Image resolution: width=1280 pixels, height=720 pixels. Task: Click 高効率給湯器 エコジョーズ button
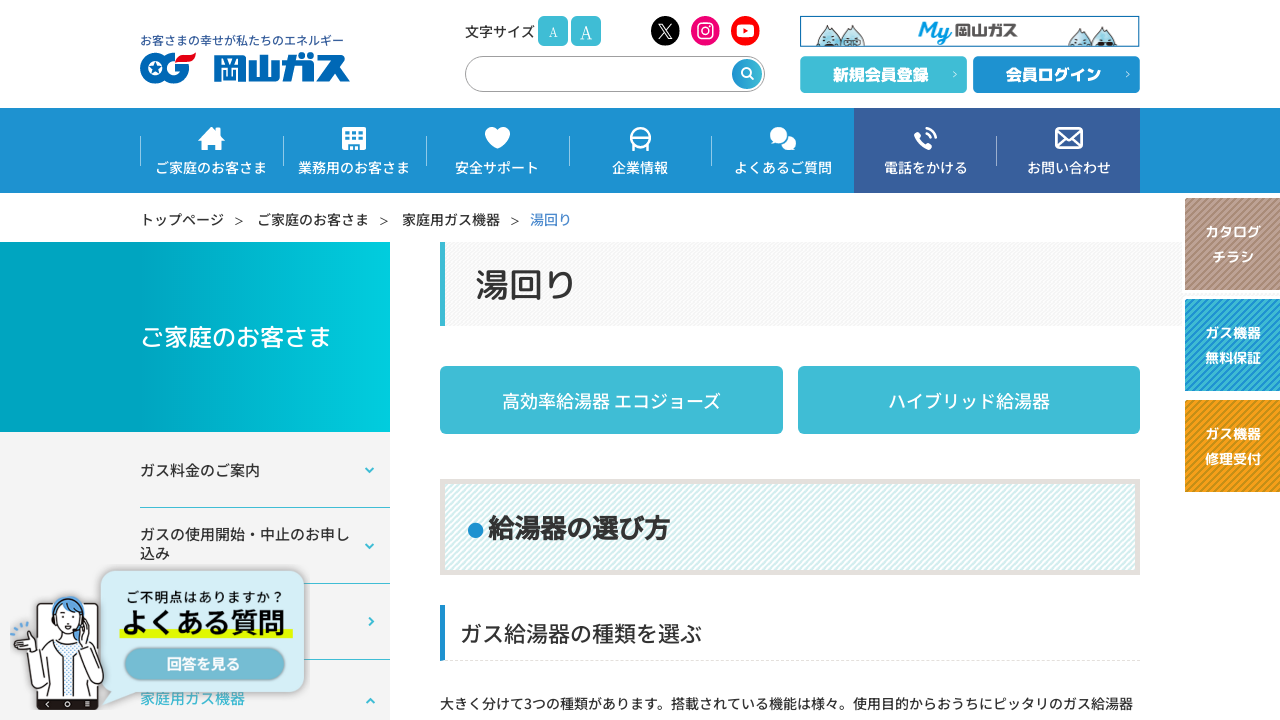611,400
